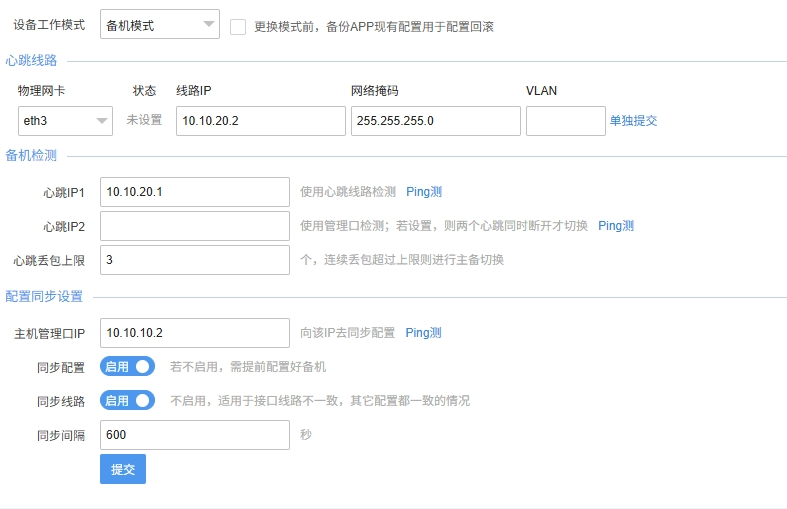
Task: Click the blue 提交 button
Action: click(123, 469)
